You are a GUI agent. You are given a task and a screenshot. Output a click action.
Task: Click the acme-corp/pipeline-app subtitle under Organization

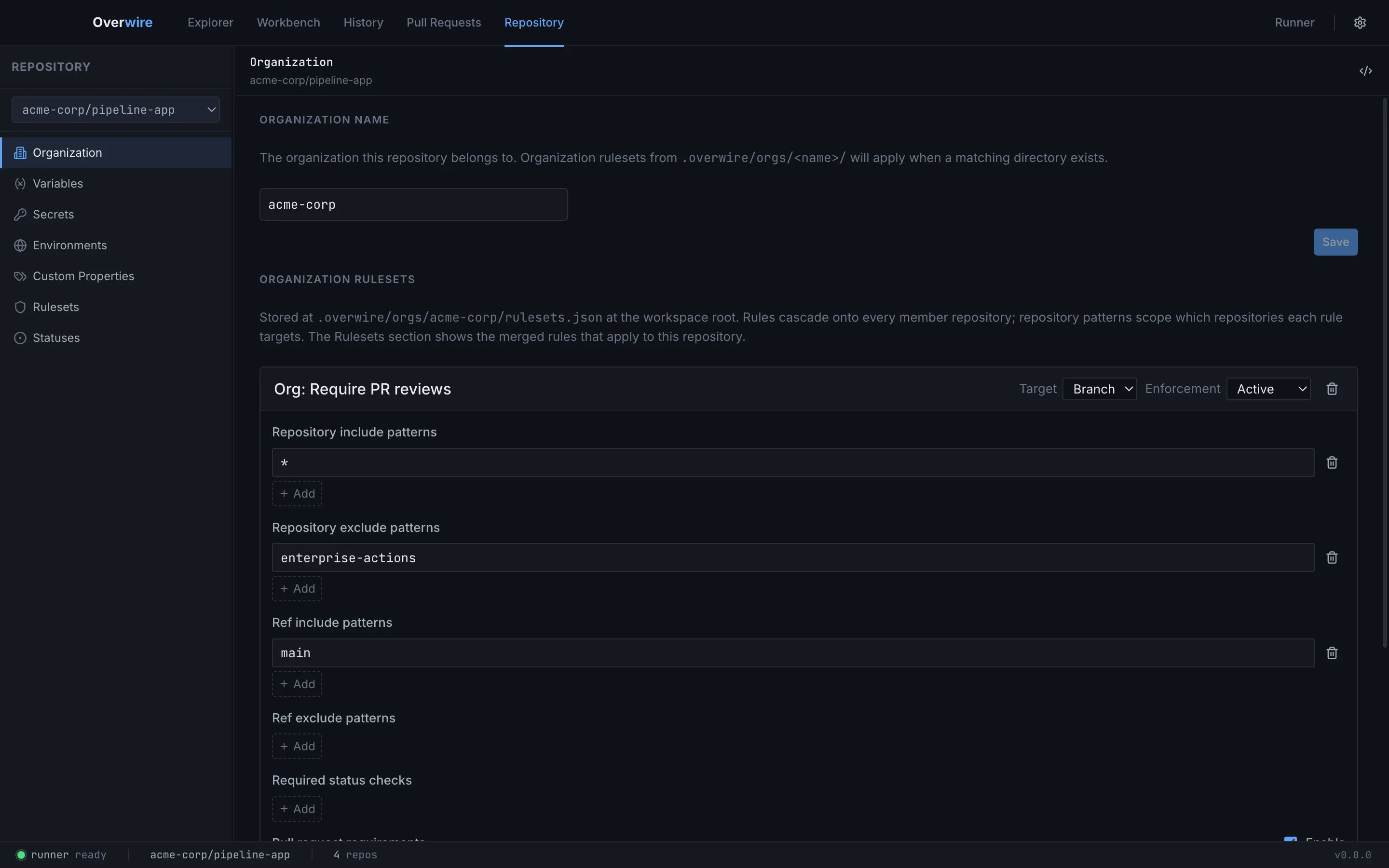pyautogui.click(x=311, y=81)
